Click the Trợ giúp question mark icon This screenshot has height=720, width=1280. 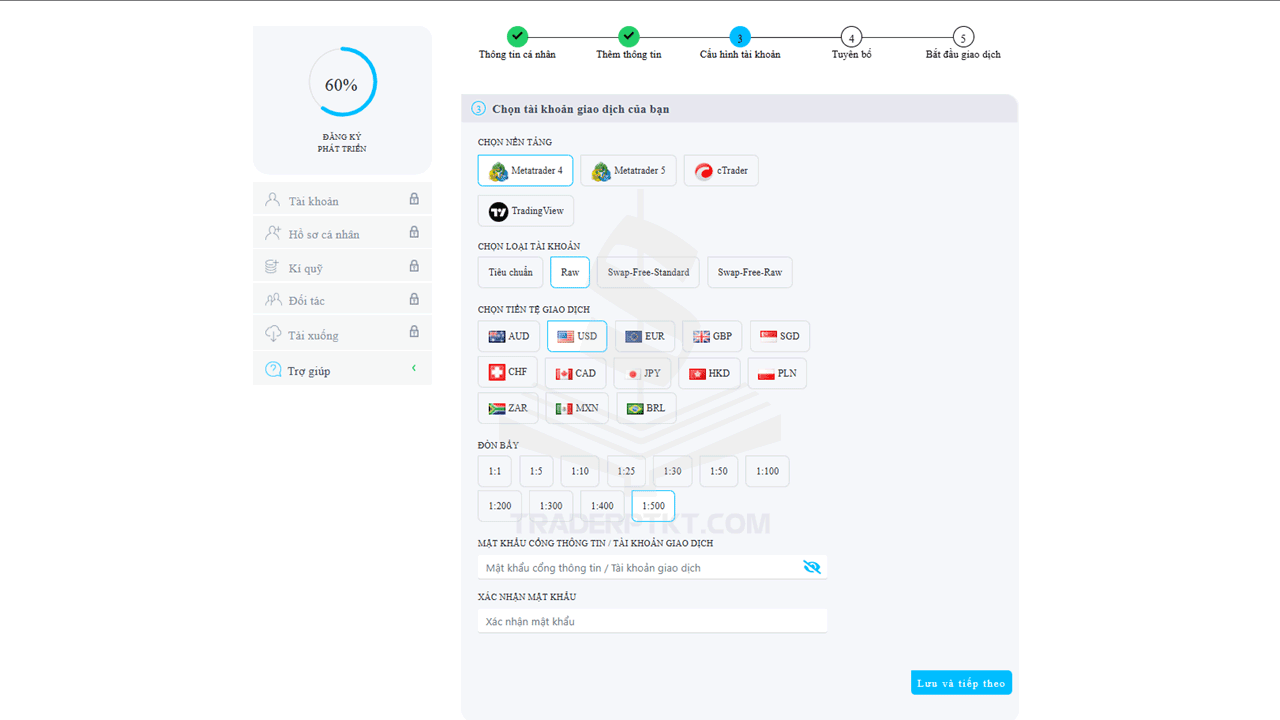(273, 369)
